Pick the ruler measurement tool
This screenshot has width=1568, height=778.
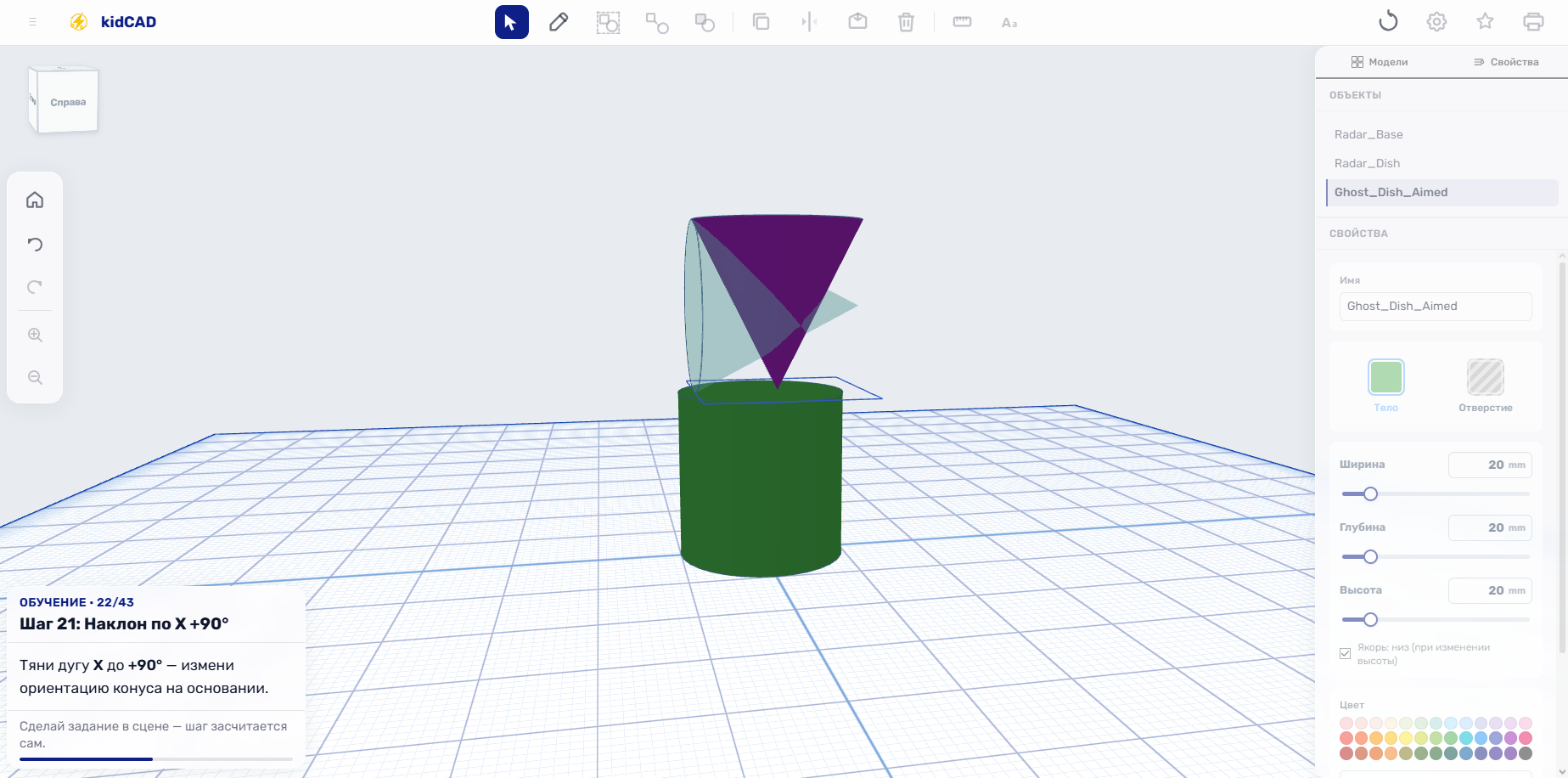coord(962,22)
